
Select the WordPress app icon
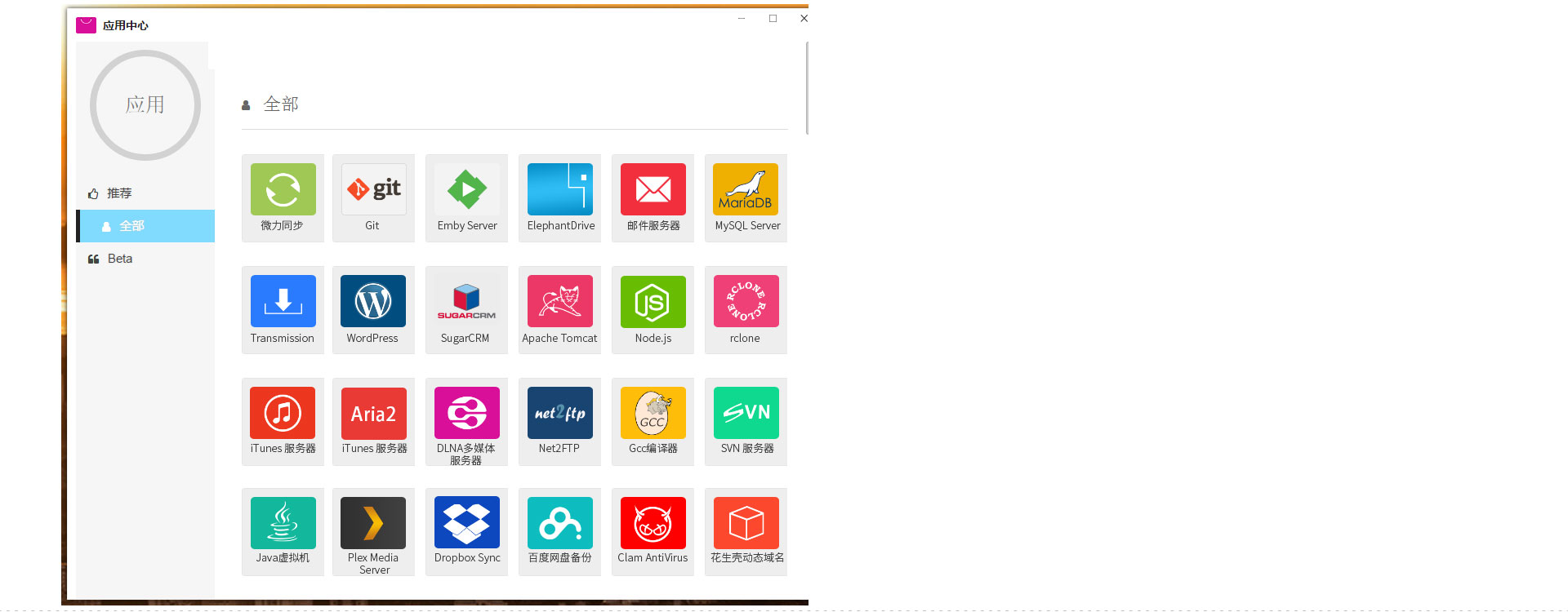(x=373, y=301)
